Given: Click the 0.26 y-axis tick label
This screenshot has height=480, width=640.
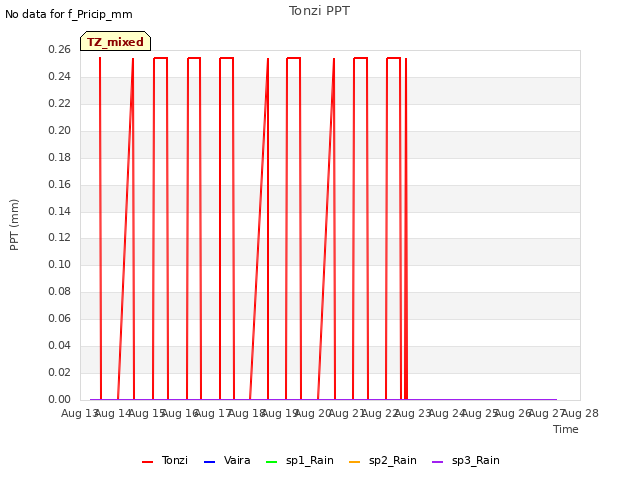Looking at the screenshot, I should [60, 50].
